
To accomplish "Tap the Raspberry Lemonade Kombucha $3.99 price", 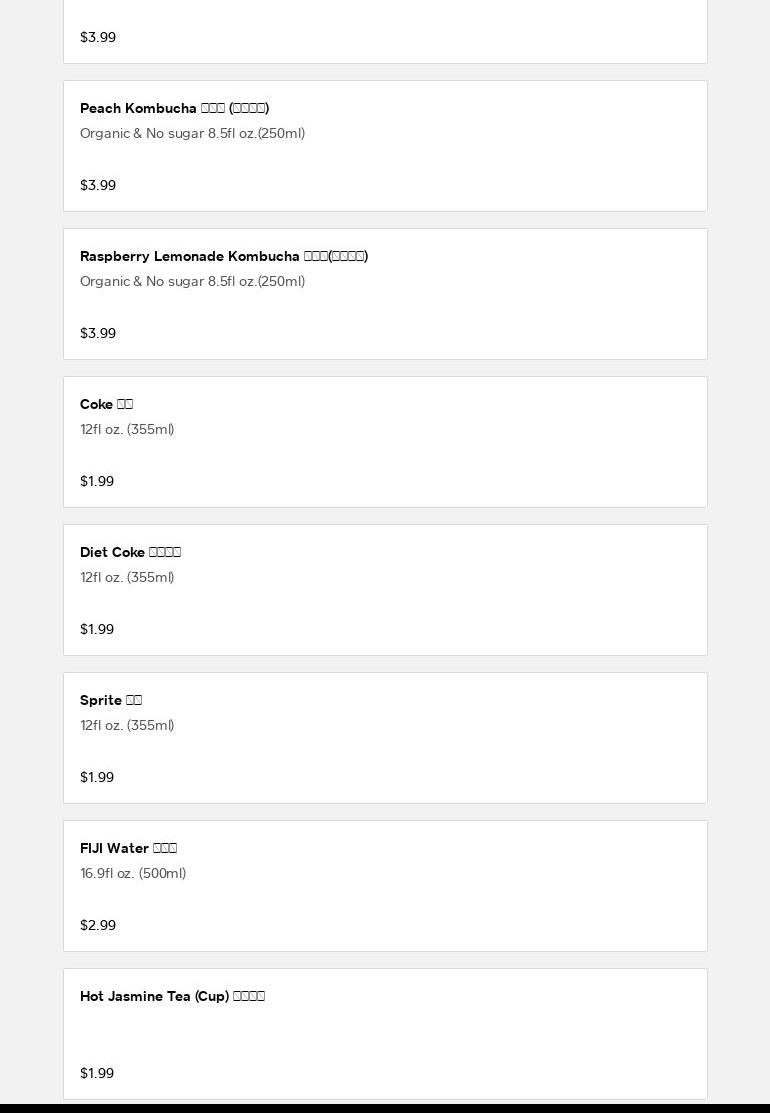I will (x=98, y=333).
